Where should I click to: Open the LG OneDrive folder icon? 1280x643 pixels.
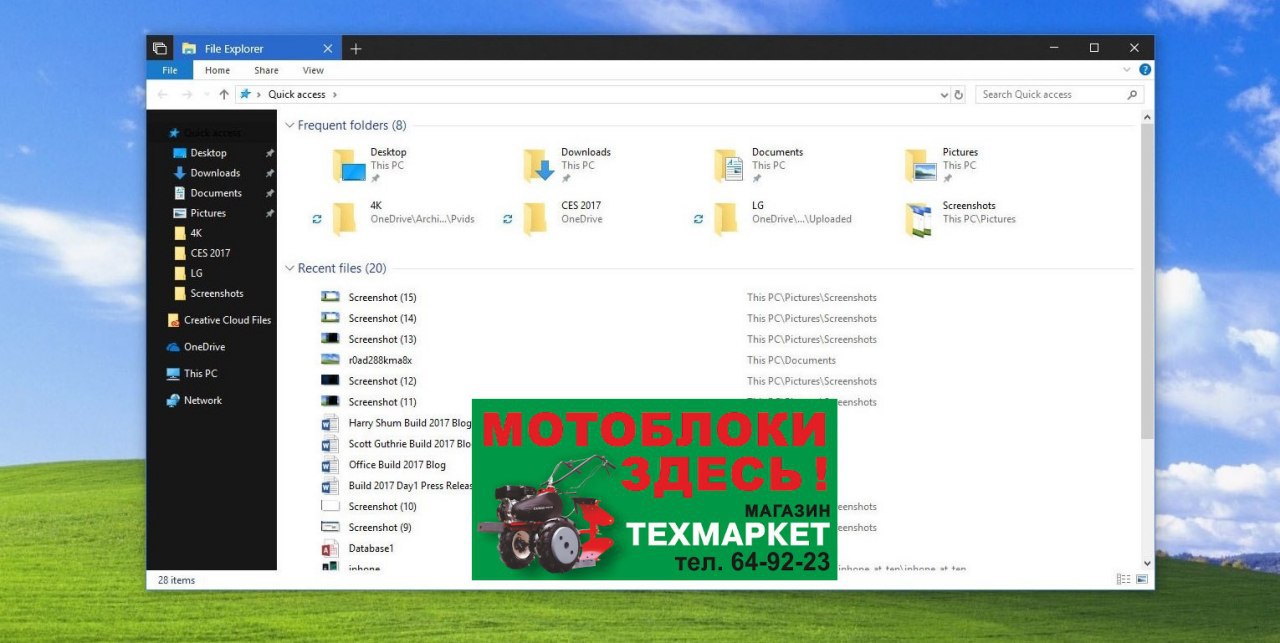726,218
